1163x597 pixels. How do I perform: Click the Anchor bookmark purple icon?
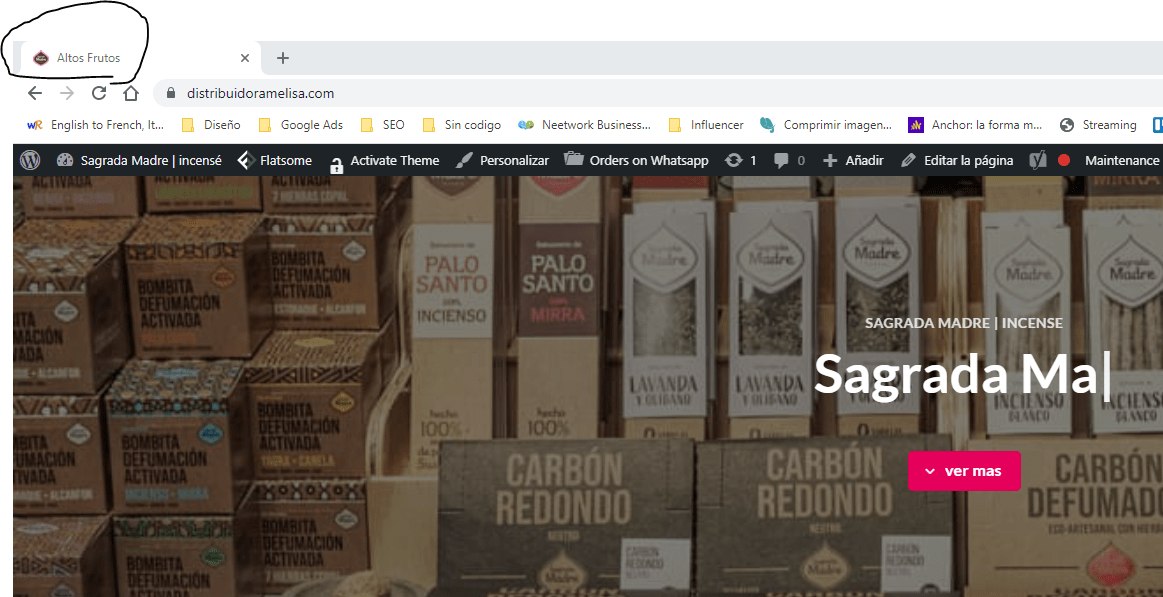[x=915, y=125]
